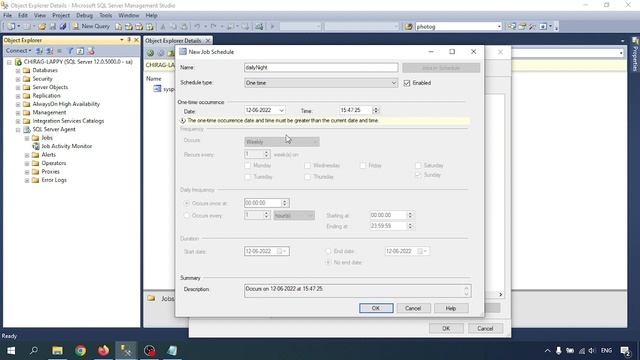Open the Connect dropdown in Object Explorer
This screenshot has width=640, height=360.
[18, 51]
